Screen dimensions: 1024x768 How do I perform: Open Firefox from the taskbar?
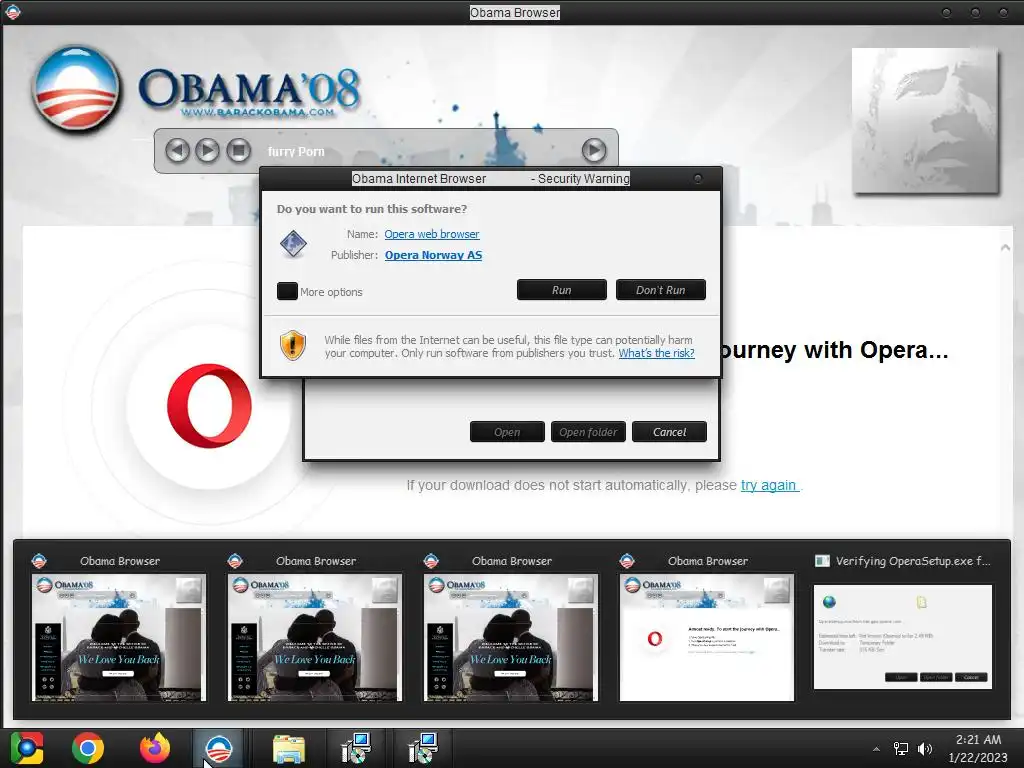coord(155,748)
